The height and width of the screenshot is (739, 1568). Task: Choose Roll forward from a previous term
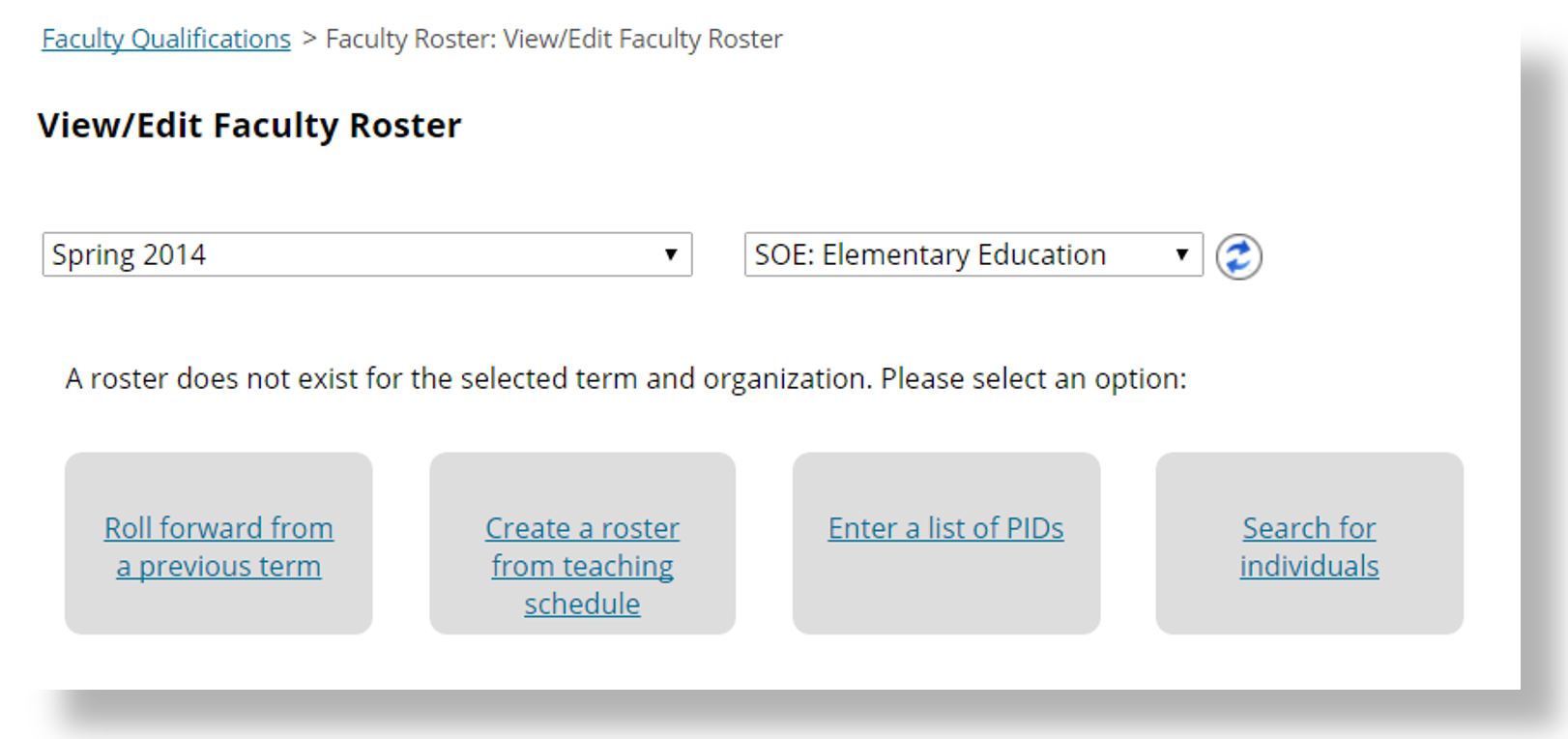pos(218,547)
